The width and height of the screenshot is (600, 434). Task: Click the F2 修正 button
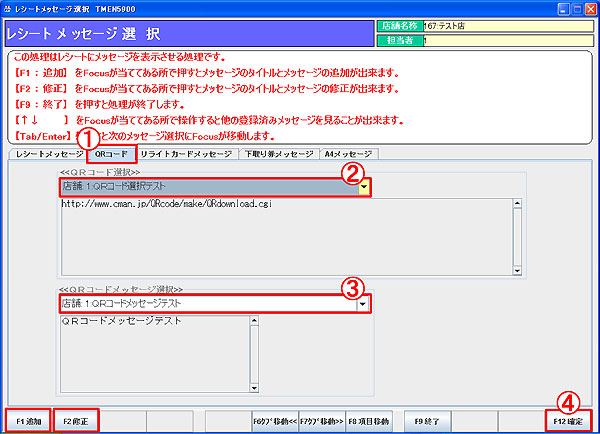(76, 421)
